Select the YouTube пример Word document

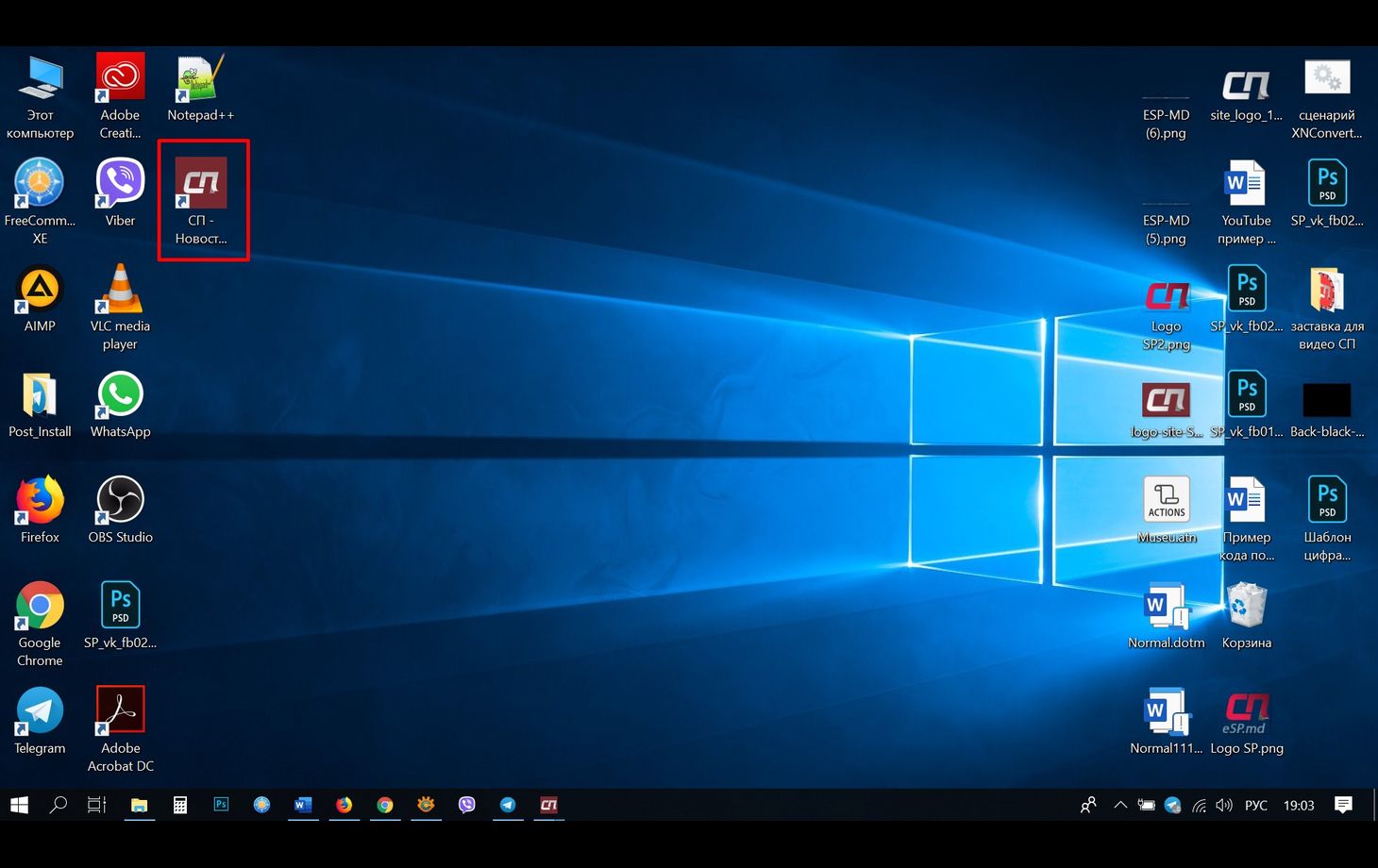[1246, 203]
